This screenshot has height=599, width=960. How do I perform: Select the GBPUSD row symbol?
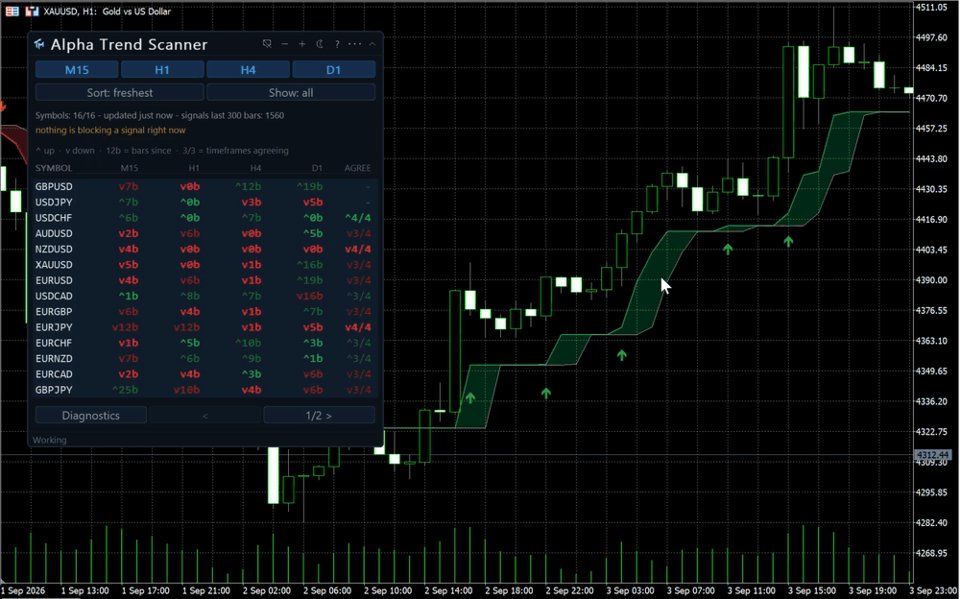54,186
